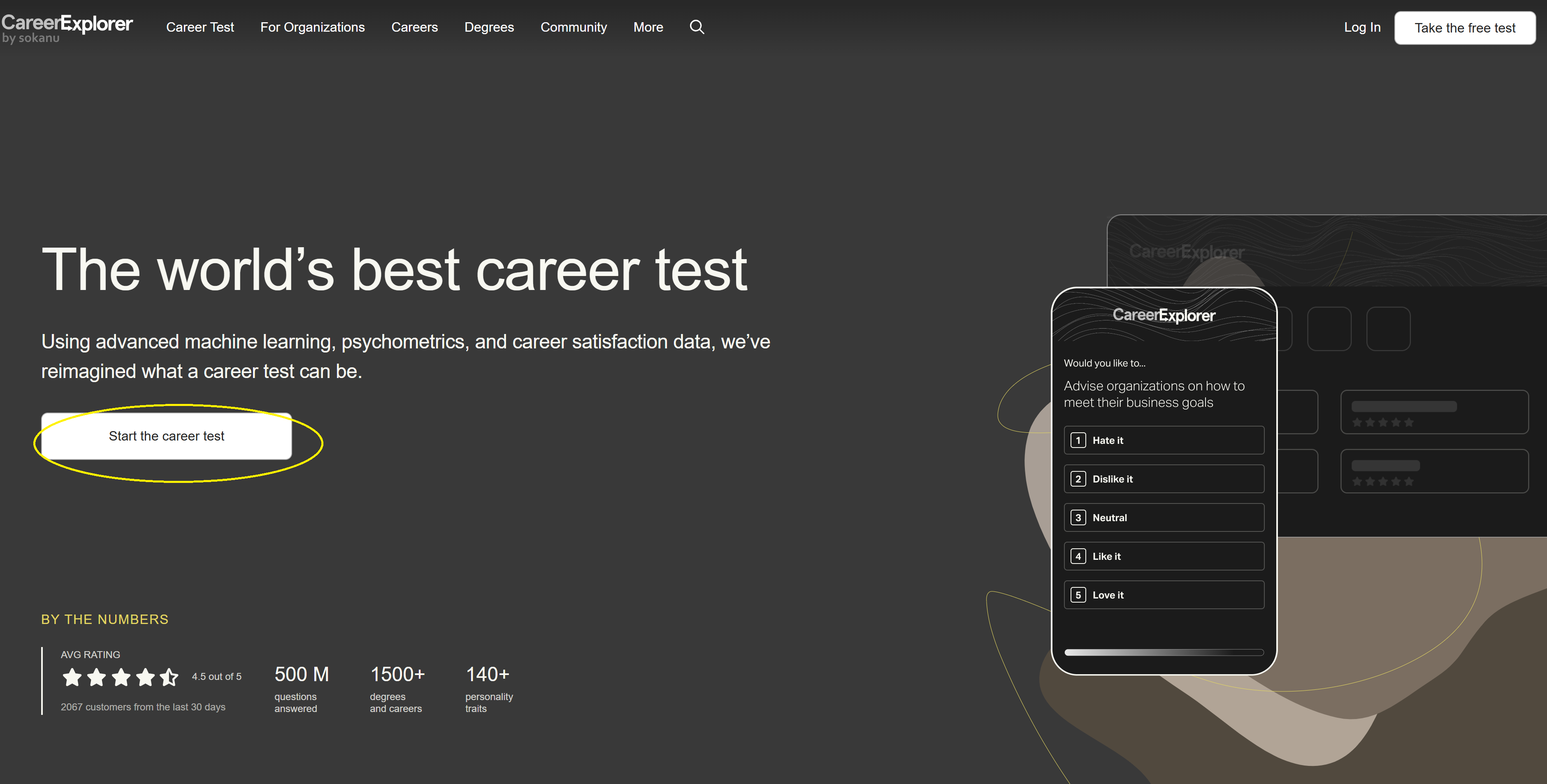1547x784 pixels.
Task: Choose answer 3 Neutral
Action: click(x=1164, y=517)
